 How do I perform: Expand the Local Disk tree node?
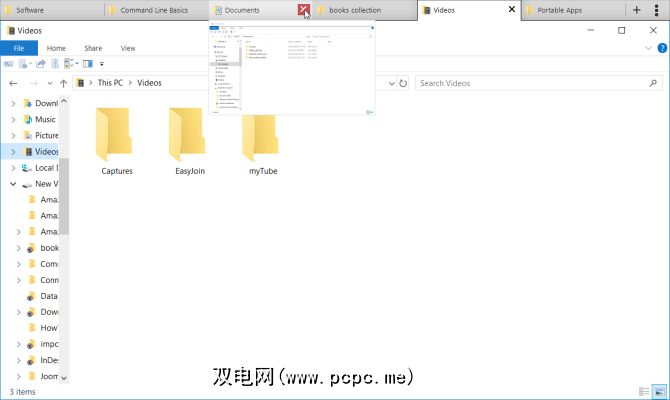click(x=13, y=168)
